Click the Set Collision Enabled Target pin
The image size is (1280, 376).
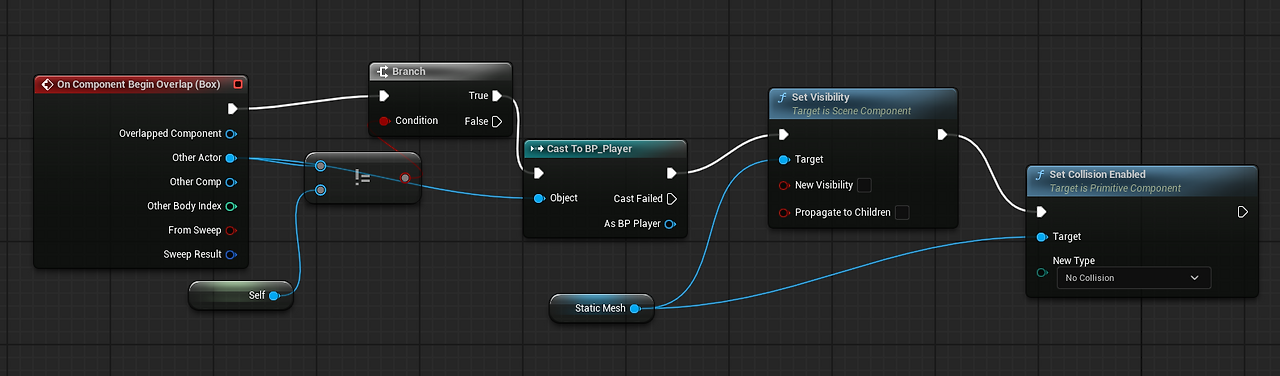coord(1042,237)
